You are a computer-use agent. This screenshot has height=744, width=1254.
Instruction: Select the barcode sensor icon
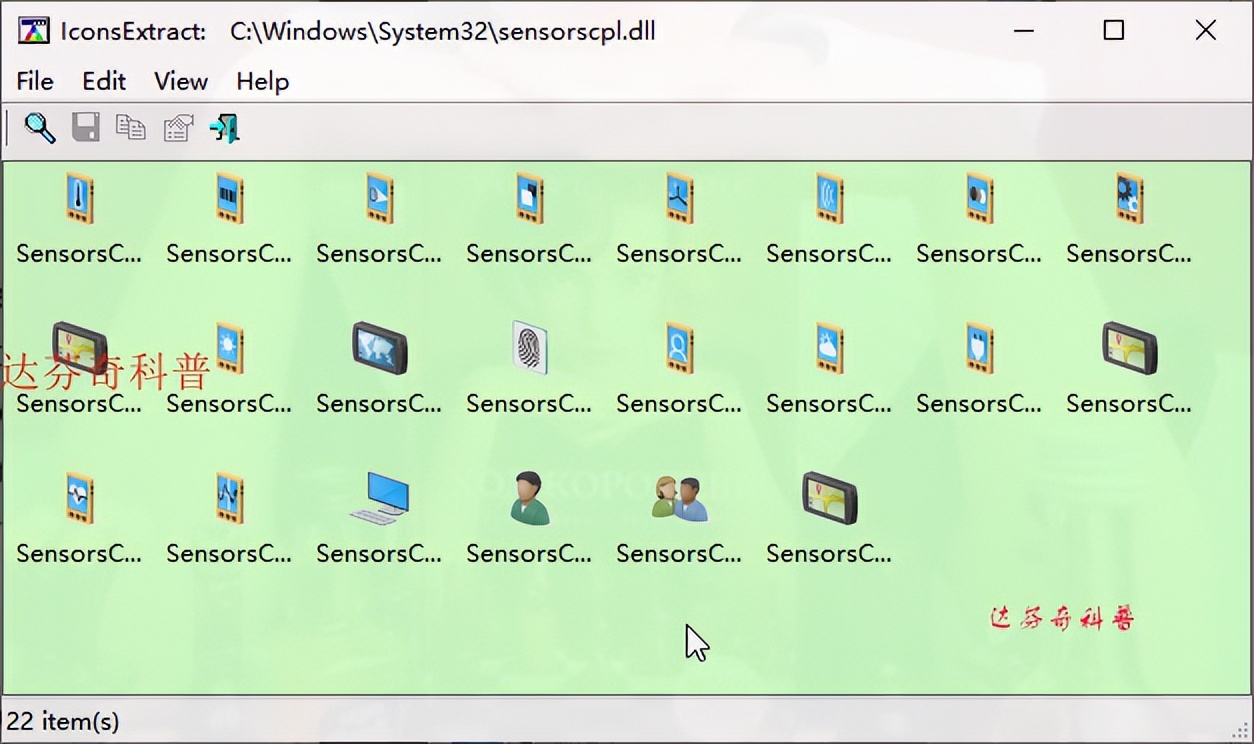(x=229, y=198)
